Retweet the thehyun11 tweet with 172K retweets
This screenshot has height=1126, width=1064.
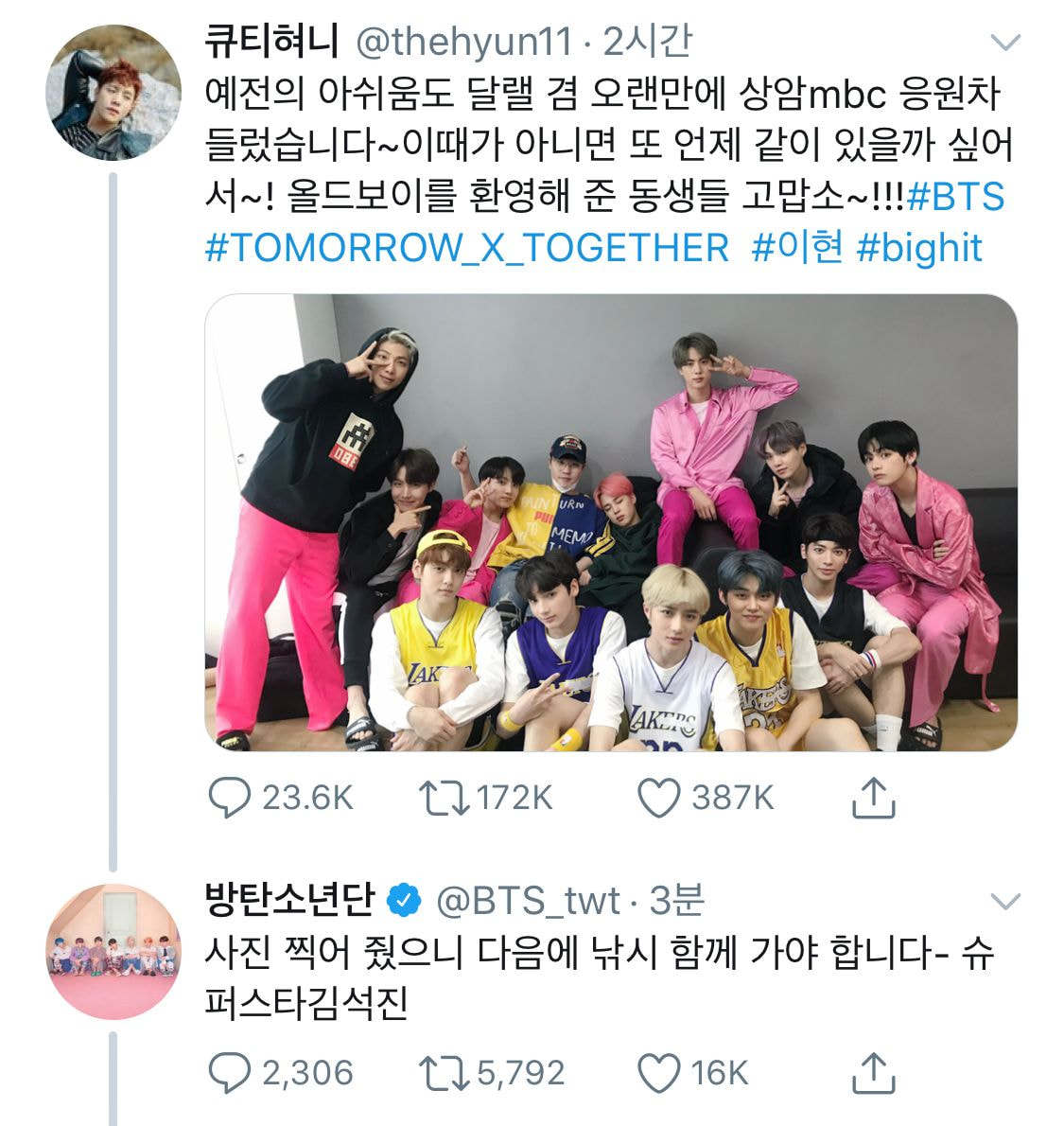444,799
